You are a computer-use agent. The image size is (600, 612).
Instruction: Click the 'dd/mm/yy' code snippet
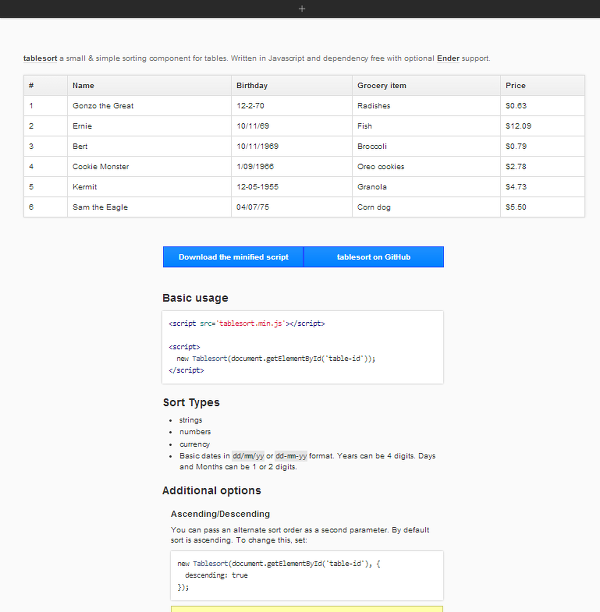[248, 456]
